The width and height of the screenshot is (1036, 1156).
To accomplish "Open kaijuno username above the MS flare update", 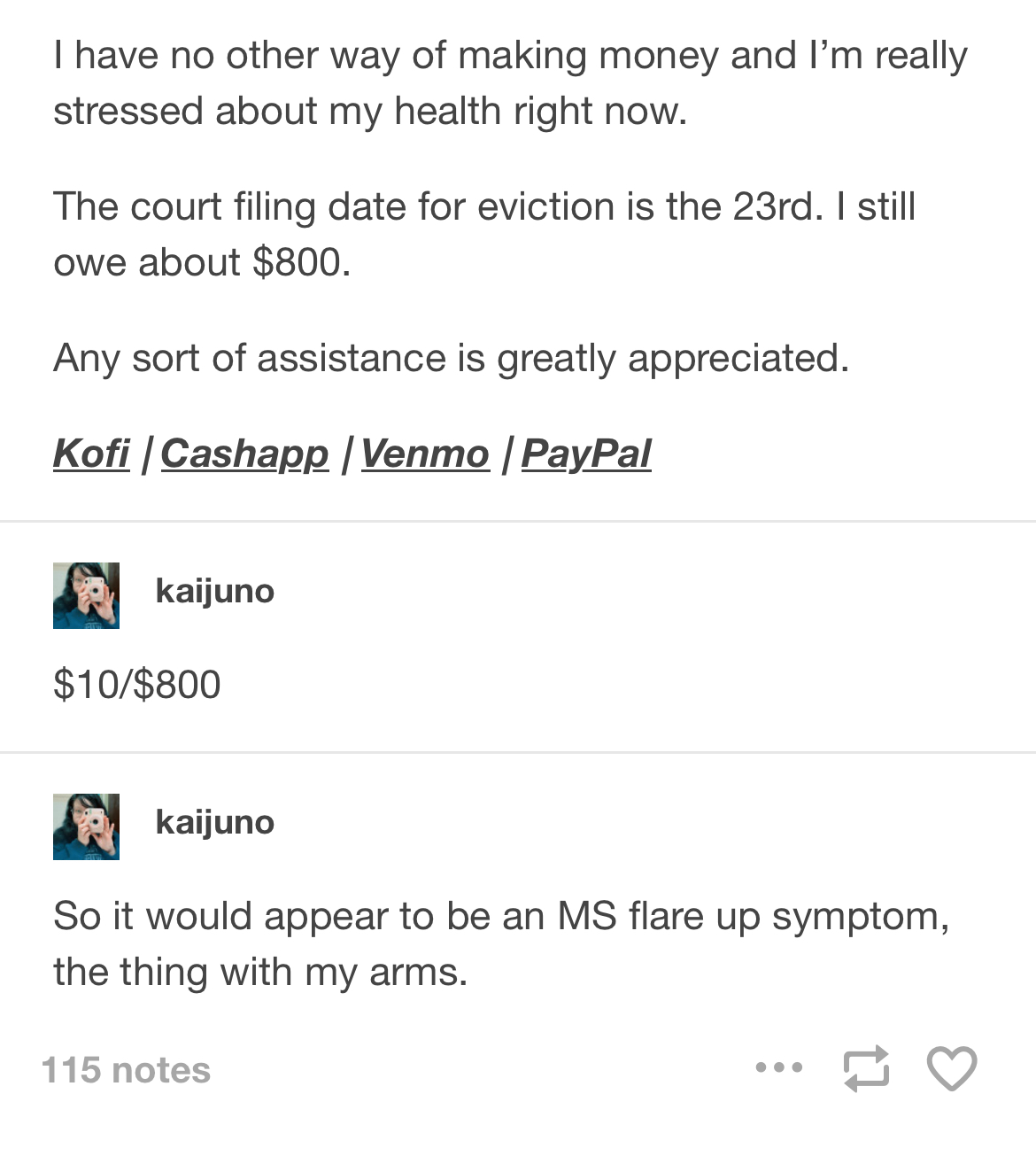I will (215, 823).
